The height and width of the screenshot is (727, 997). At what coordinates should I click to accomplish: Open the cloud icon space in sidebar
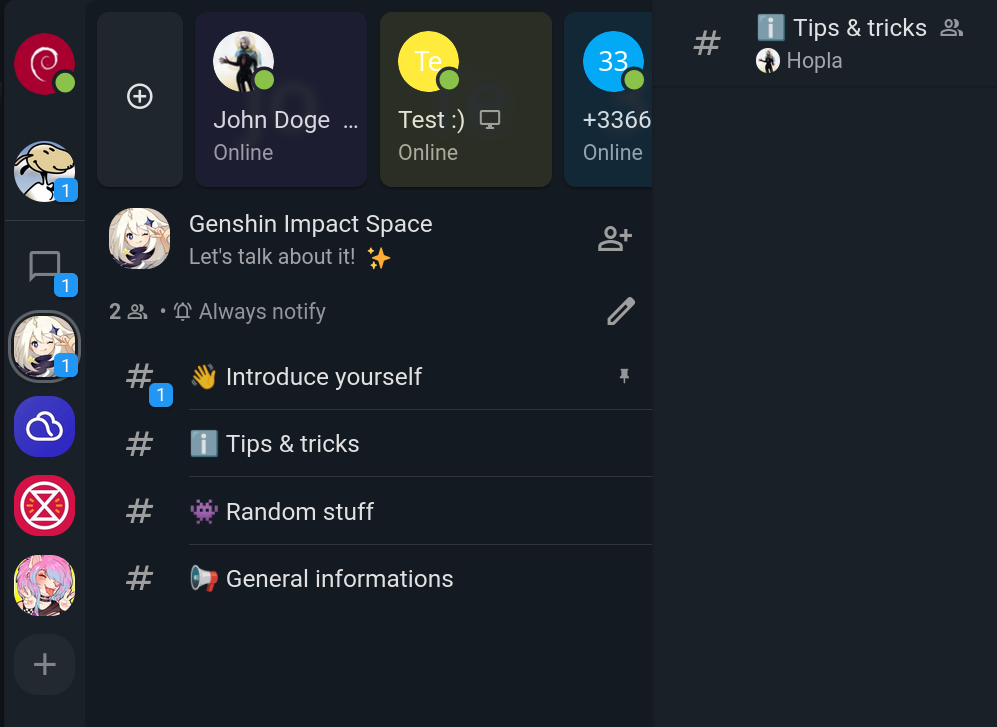45,427
